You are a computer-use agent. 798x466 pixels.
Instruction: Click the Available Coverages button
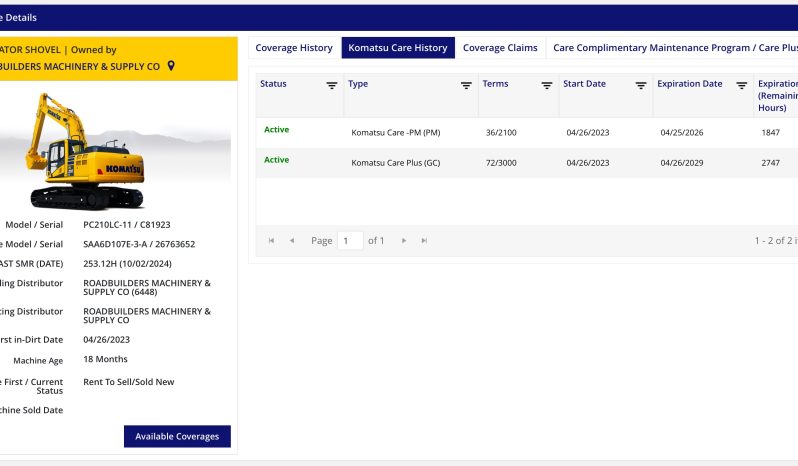coord(177,436)
